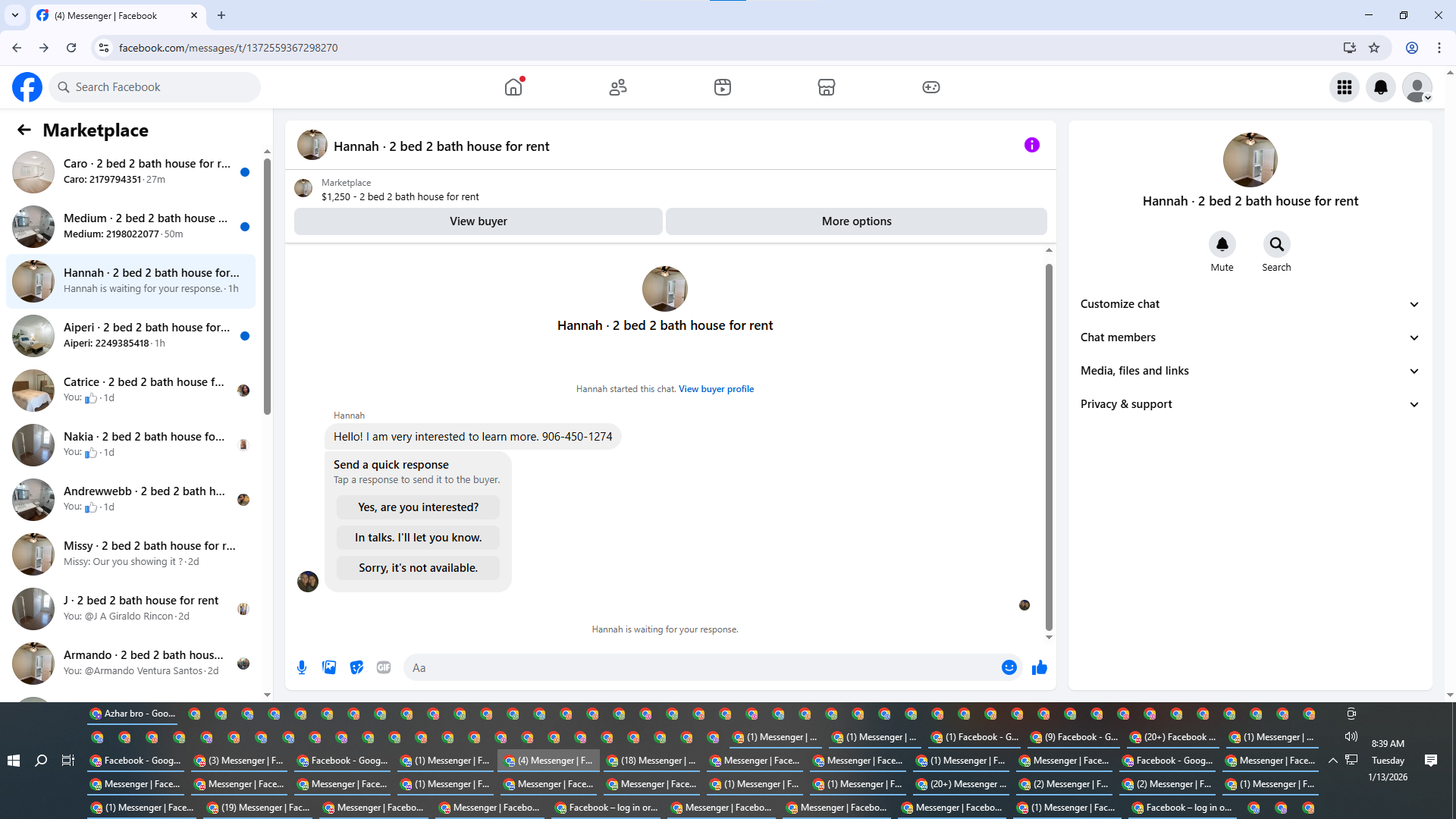
Task: Open the sticker picker icon
Action: pos(356,667)
